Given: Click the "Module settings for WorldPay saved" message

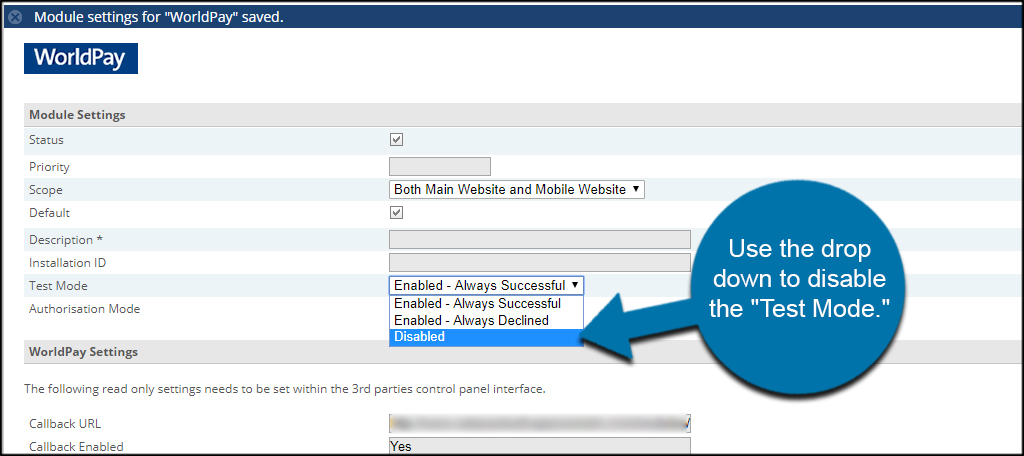Looking at the screenshot, I should (159, 18).
